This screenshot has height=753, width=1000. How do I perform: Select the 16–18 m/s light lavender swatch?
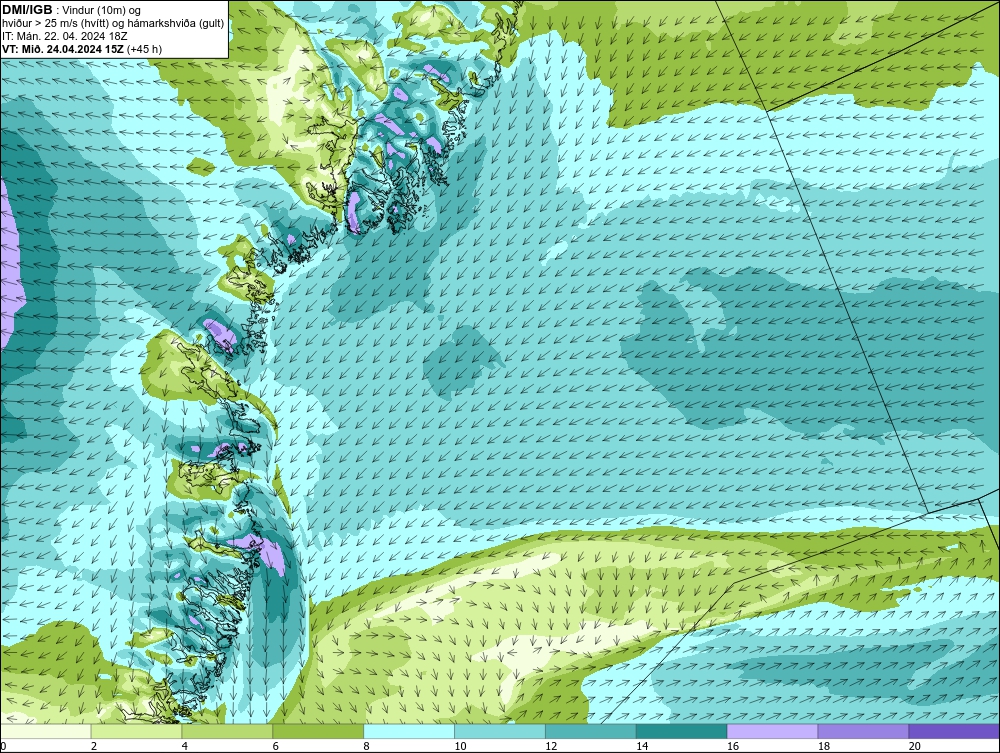point(772,732)
